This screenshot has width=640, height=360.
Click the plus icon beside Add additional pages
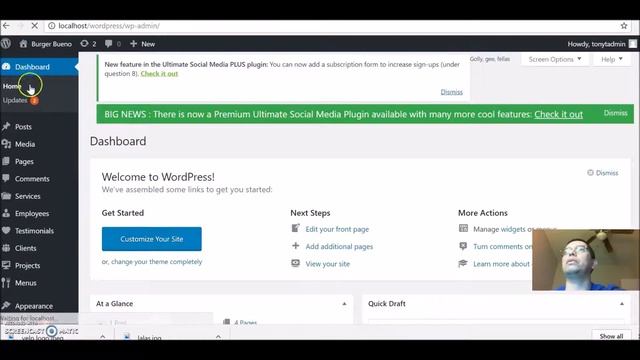pyautogui.click(x=296, y=246)
